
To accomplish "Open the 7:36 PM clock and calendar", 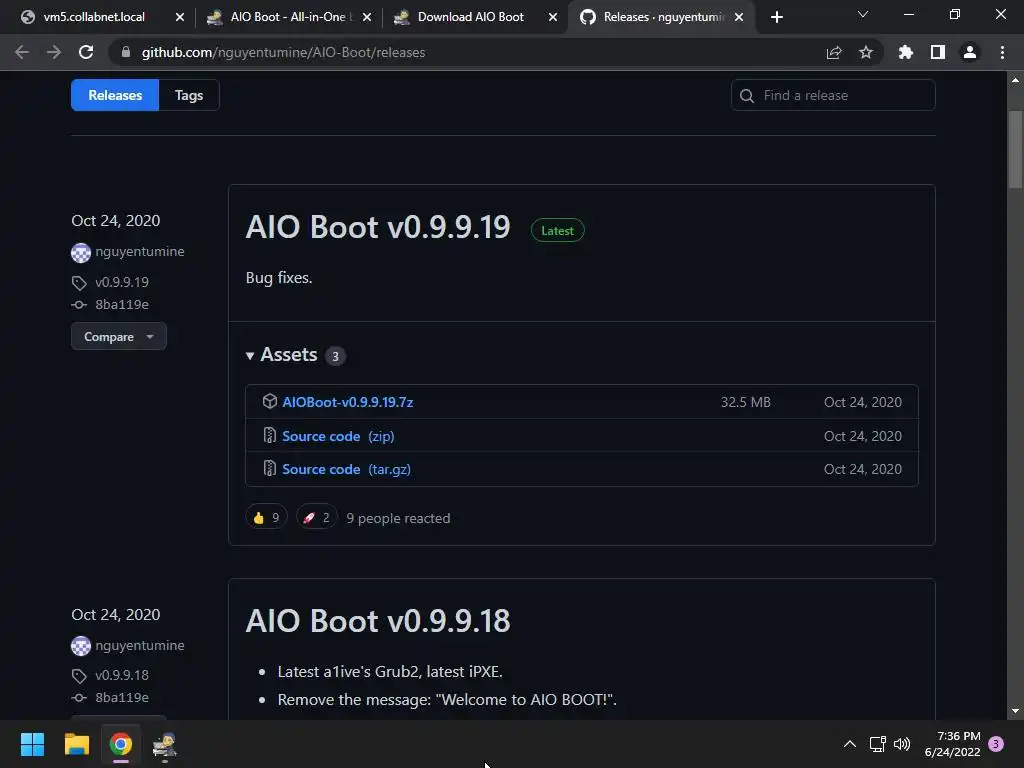I will (x=952, y=744).
